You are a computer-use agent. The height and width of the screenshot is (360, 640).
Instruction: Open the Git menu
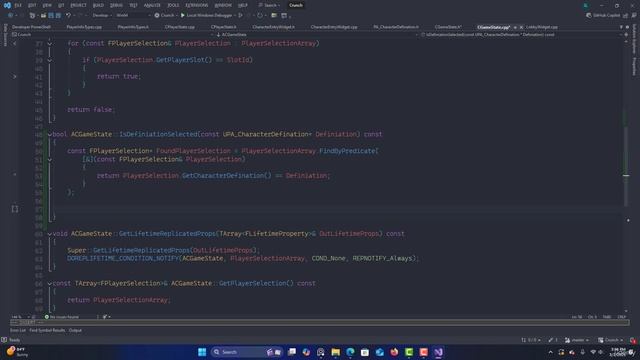click(61, 5)
